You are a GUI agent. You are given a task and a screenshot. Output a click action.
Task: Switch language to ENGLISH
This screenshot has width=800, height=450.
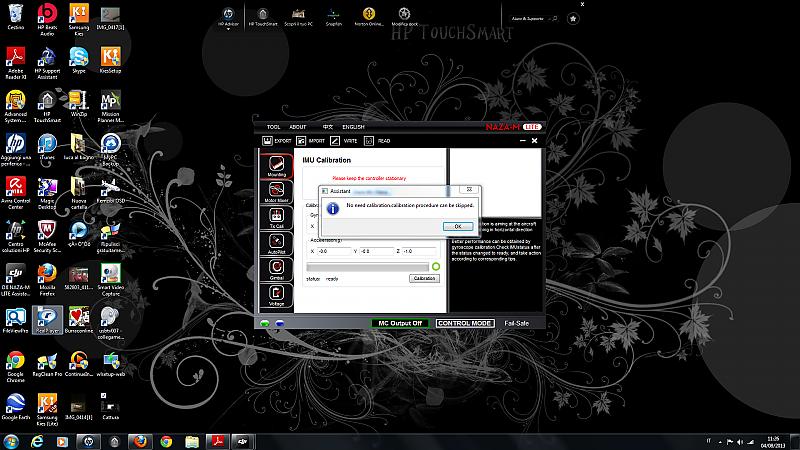click(353, 127)
